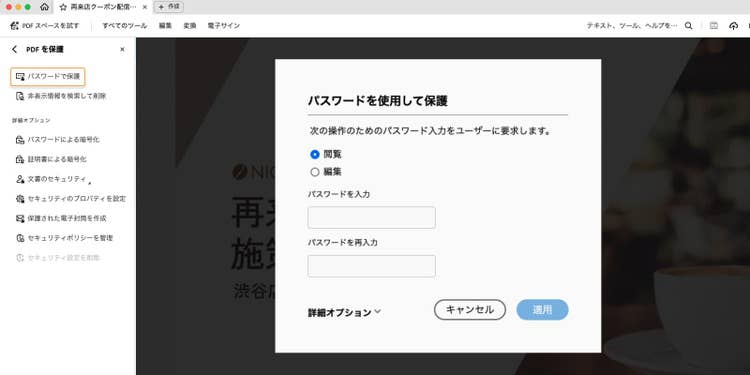Open a new tab with 作成 button

tap(169, 7)
